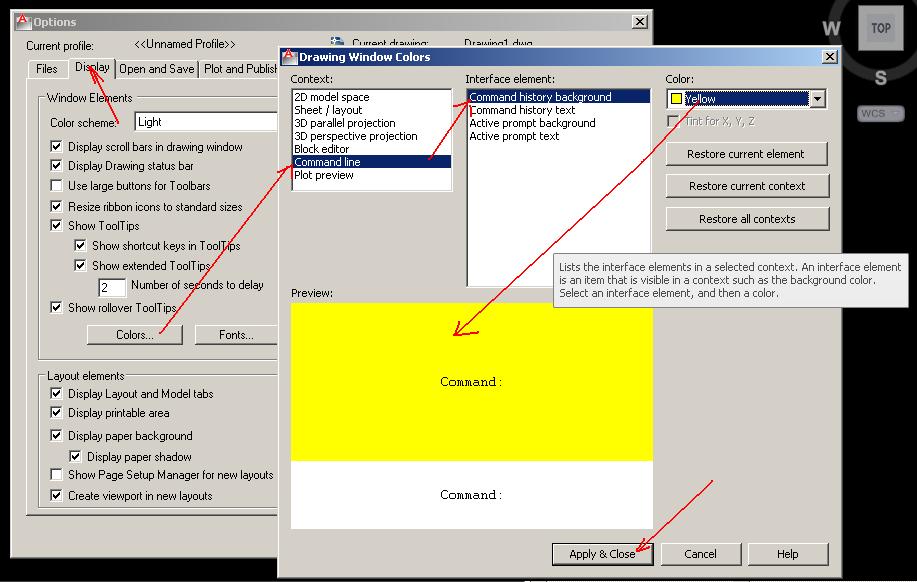Enable Show Page Setup Manager for new layouts

coord(57,475)
